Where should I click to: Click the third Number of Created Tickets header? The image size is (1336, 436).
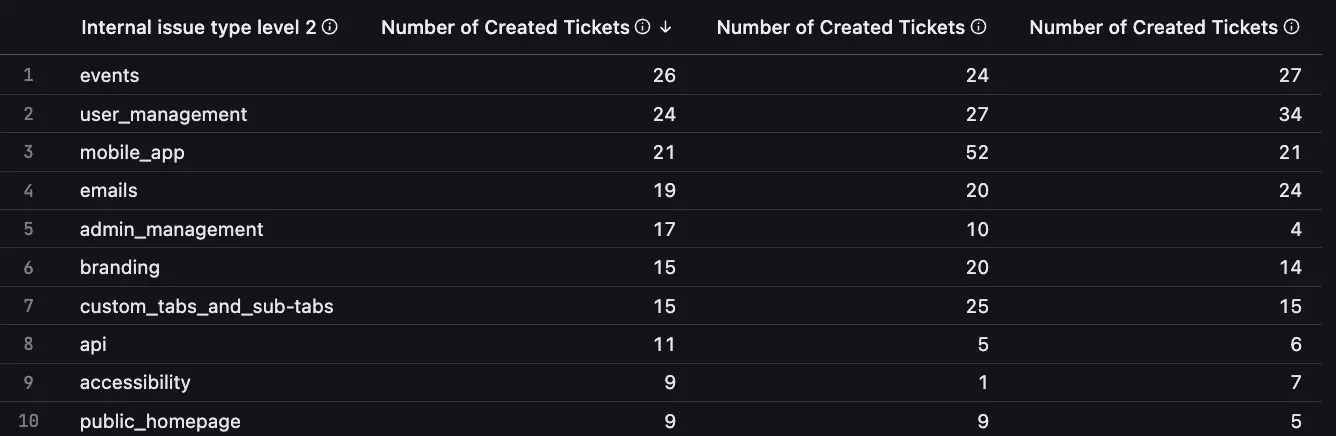click(1154, 27)
